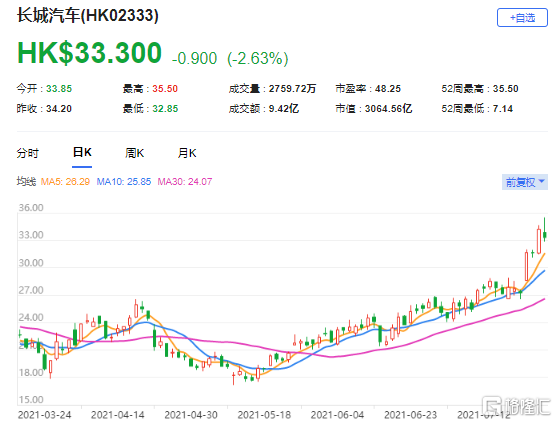Click the 30.00 price axis label
The width and height of the screenshot is (557, 423).
tap(31, 263)
